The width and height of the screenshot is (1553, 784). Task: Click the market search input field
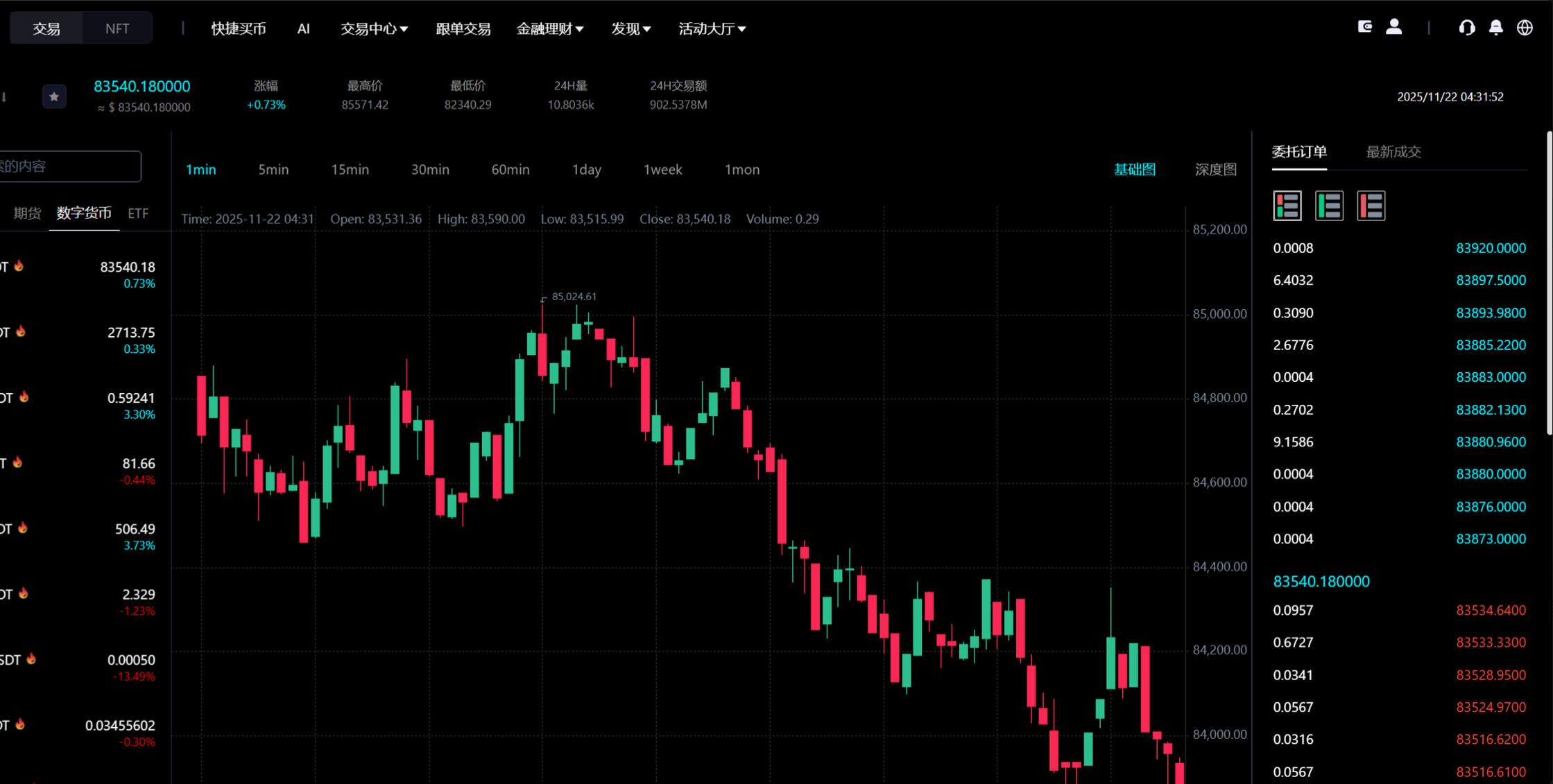tap(69, 166)
